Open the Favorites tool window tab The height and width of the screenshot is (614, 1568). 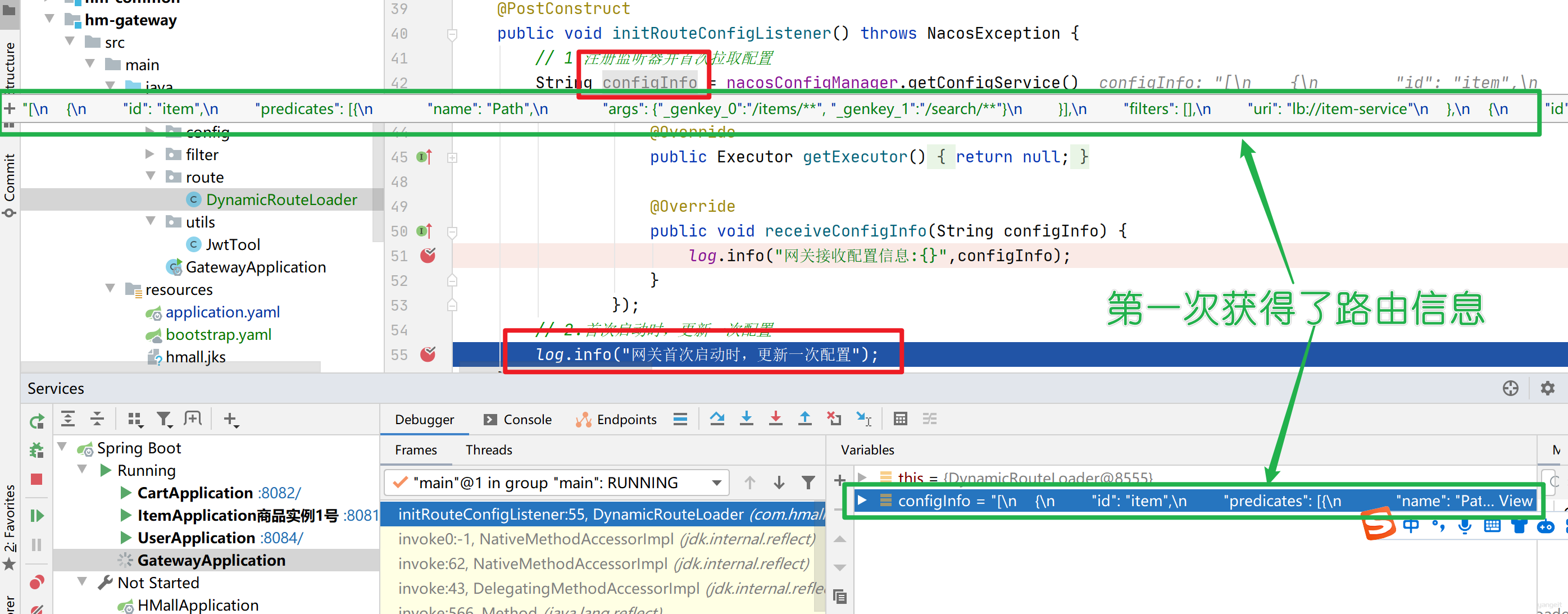click(9, 526)
